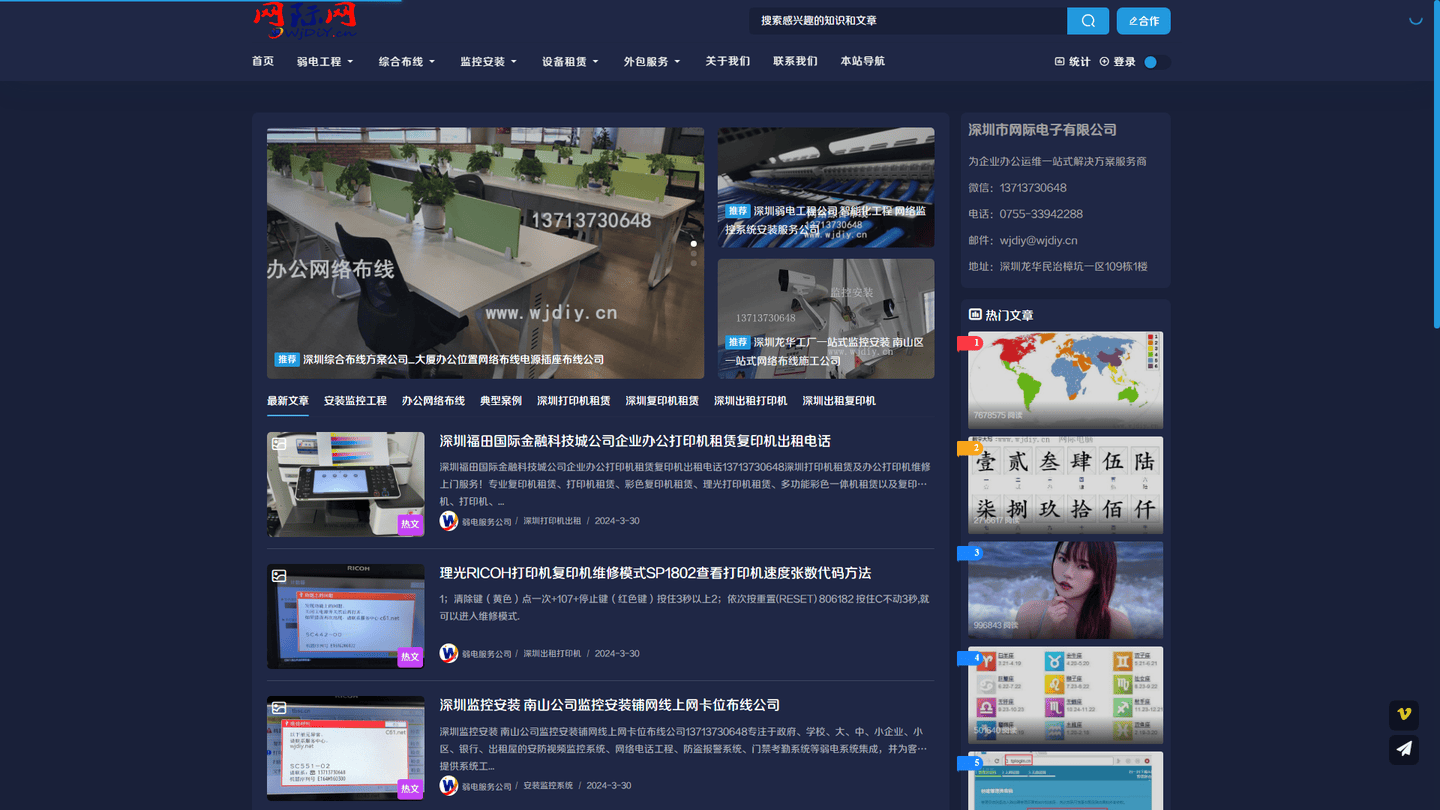Open article 深圳监控安装 南山公司 title

(x=610, y=705)
